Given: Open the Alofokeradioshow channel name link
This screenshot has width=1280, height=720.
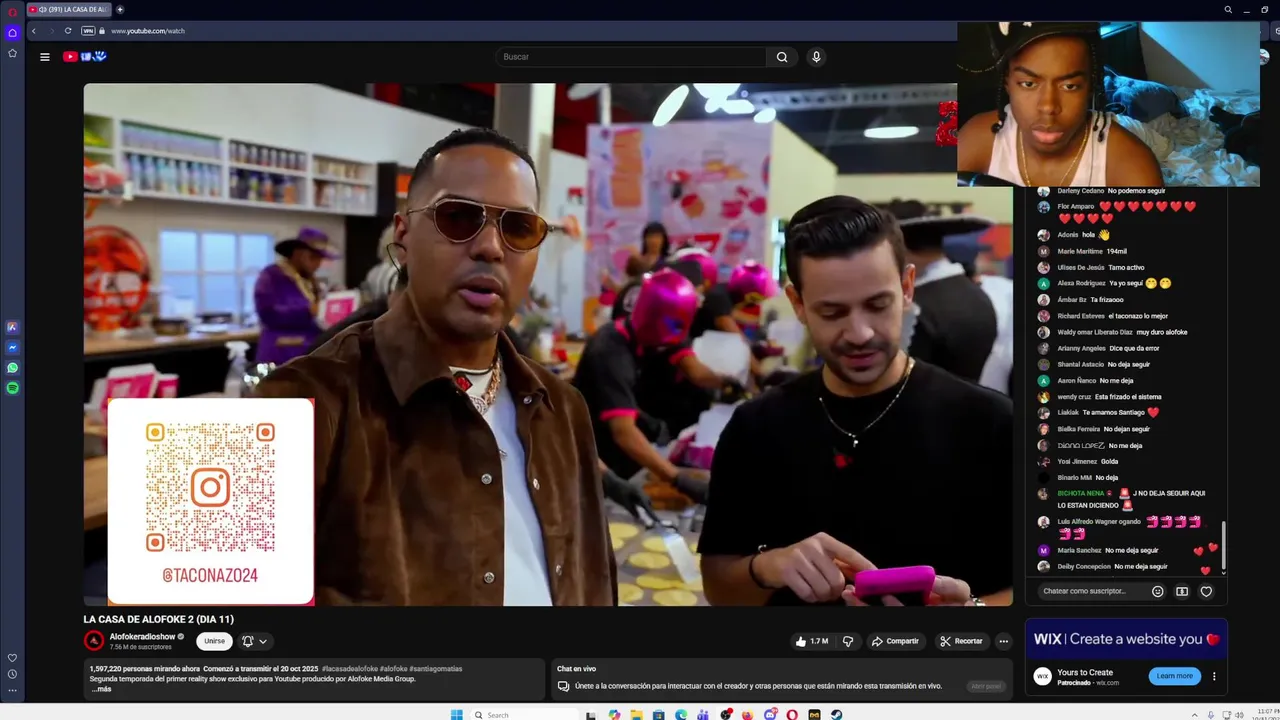Looking at the screenshot, I should 142,636.
